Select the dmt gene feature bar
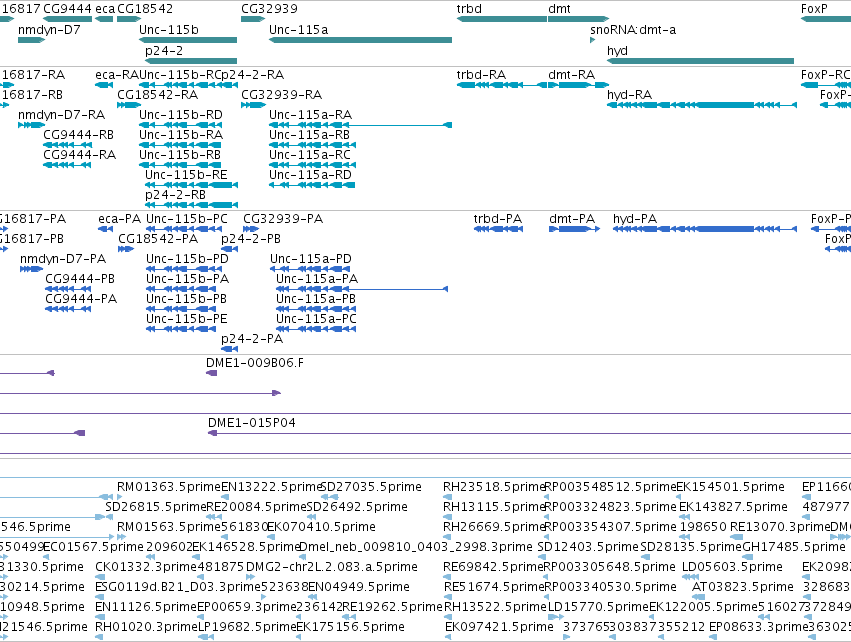The height and width of the screenshot is (642, 851). point(579,19)
